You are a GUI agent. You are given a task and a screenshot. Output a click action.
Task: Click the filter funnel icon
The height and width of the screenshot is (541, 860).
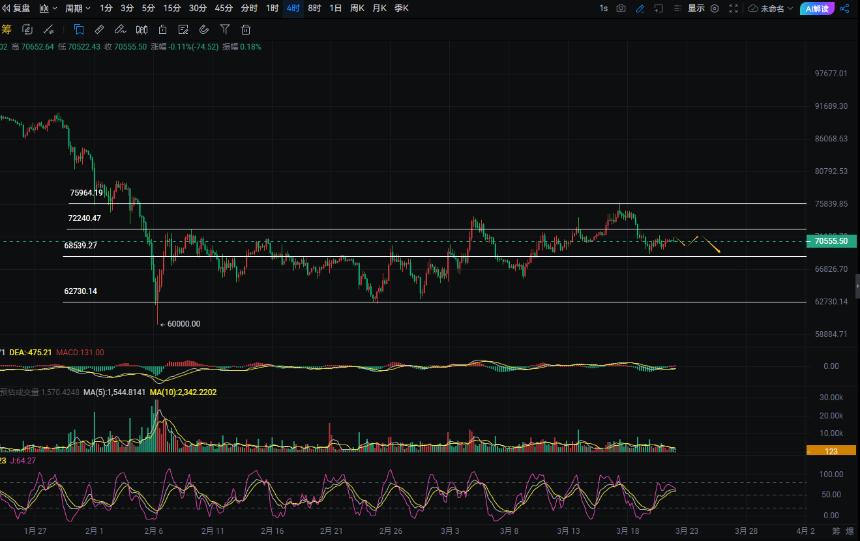(224, 30)
